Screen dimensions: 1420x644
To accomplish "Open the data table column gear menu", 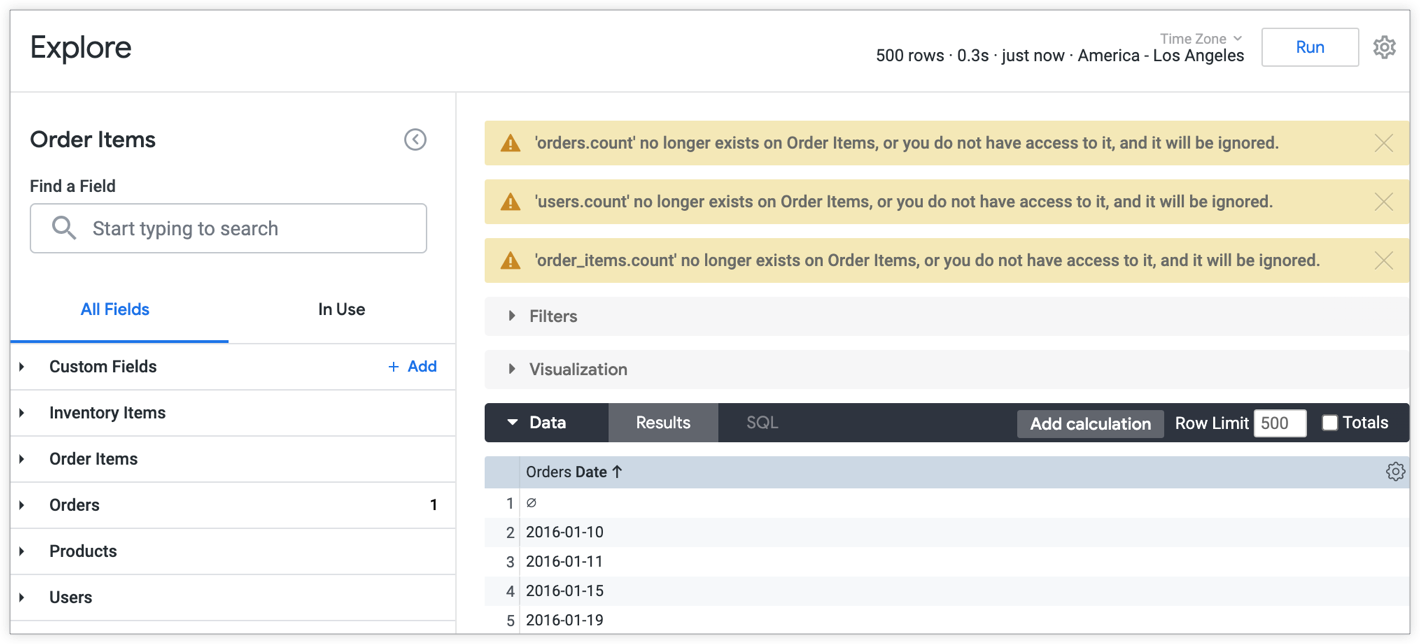I will (x=1395, y=472).
